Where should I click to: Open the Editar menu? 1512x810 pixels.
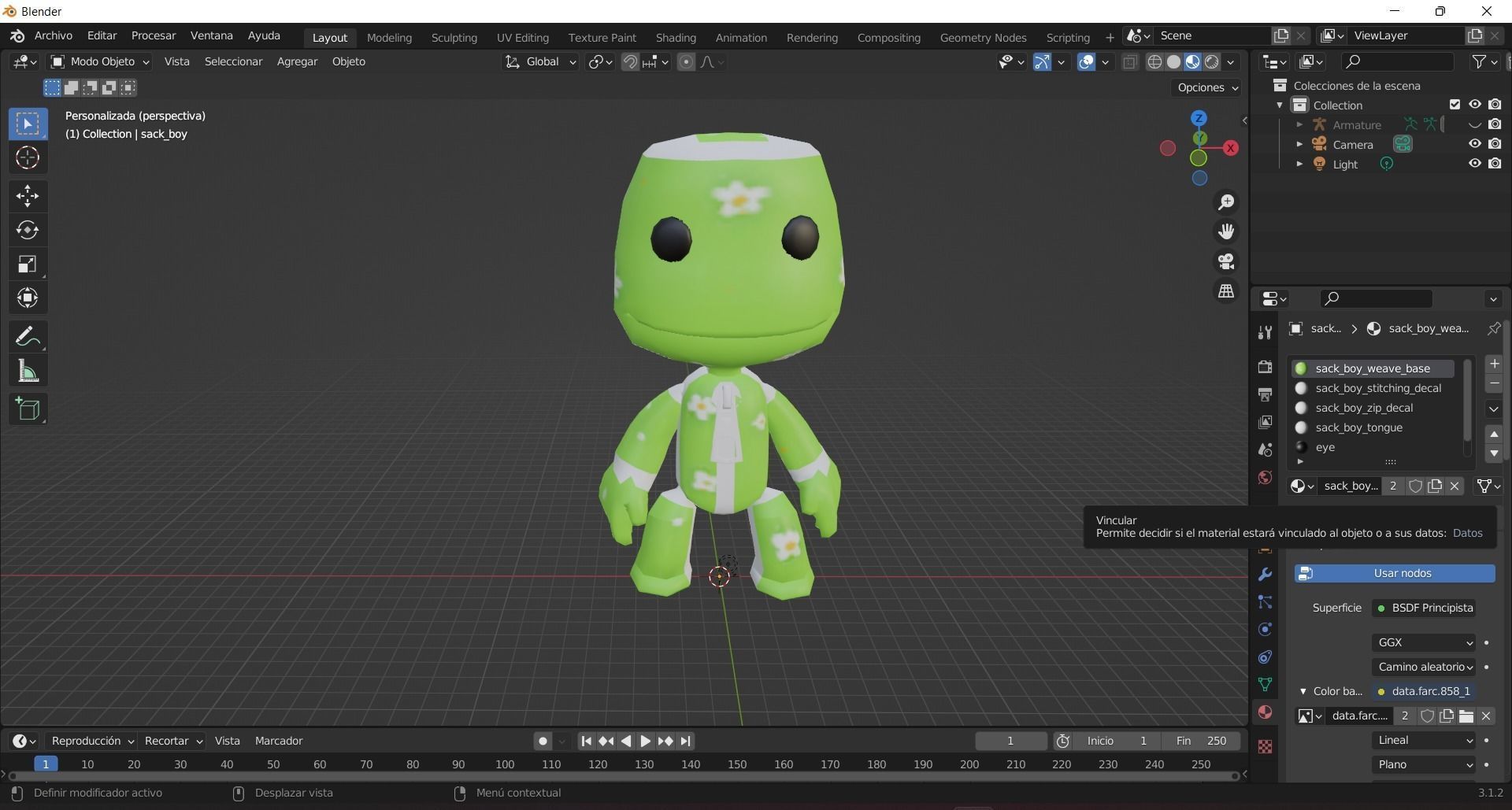click(102, 35)
